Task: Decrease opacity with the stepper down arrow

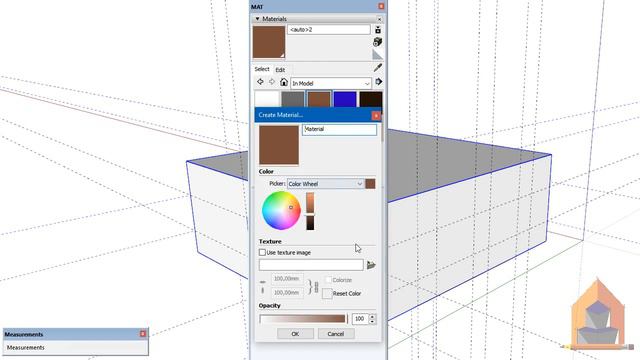Action: (372, 322)
